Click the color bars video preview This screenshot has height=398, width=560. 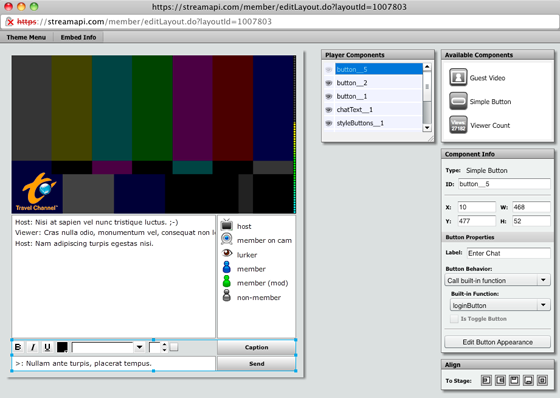(152, 134)
